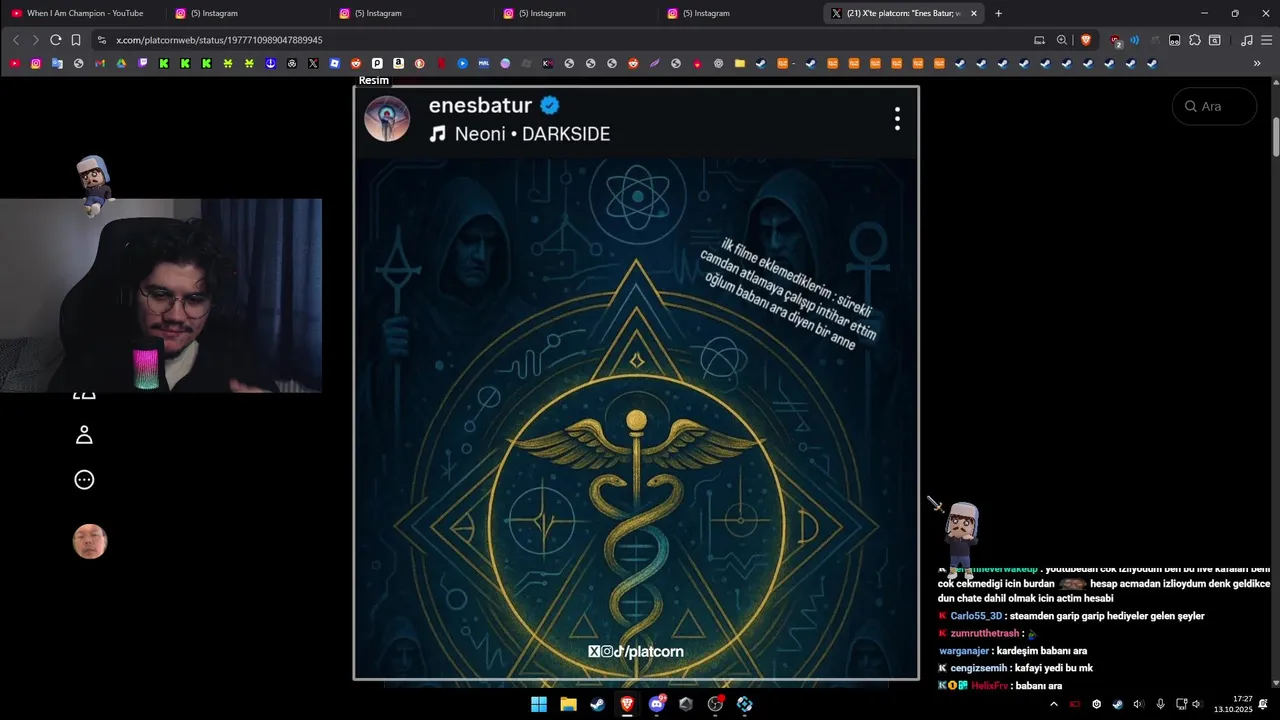Open OBS Studio from the taskbar
This screenshot has width=1280, height=720.
click(x=715, y=704)
